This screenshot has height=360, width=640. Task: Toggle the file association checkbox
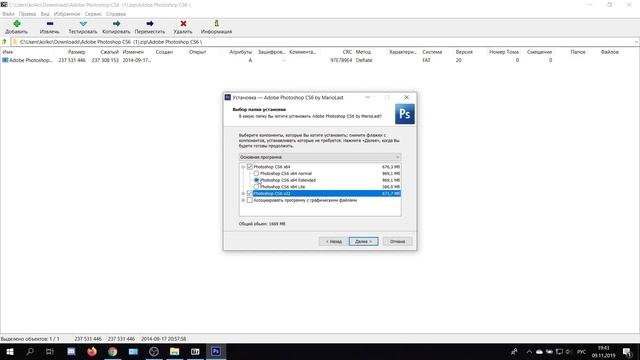pos(250,200)
